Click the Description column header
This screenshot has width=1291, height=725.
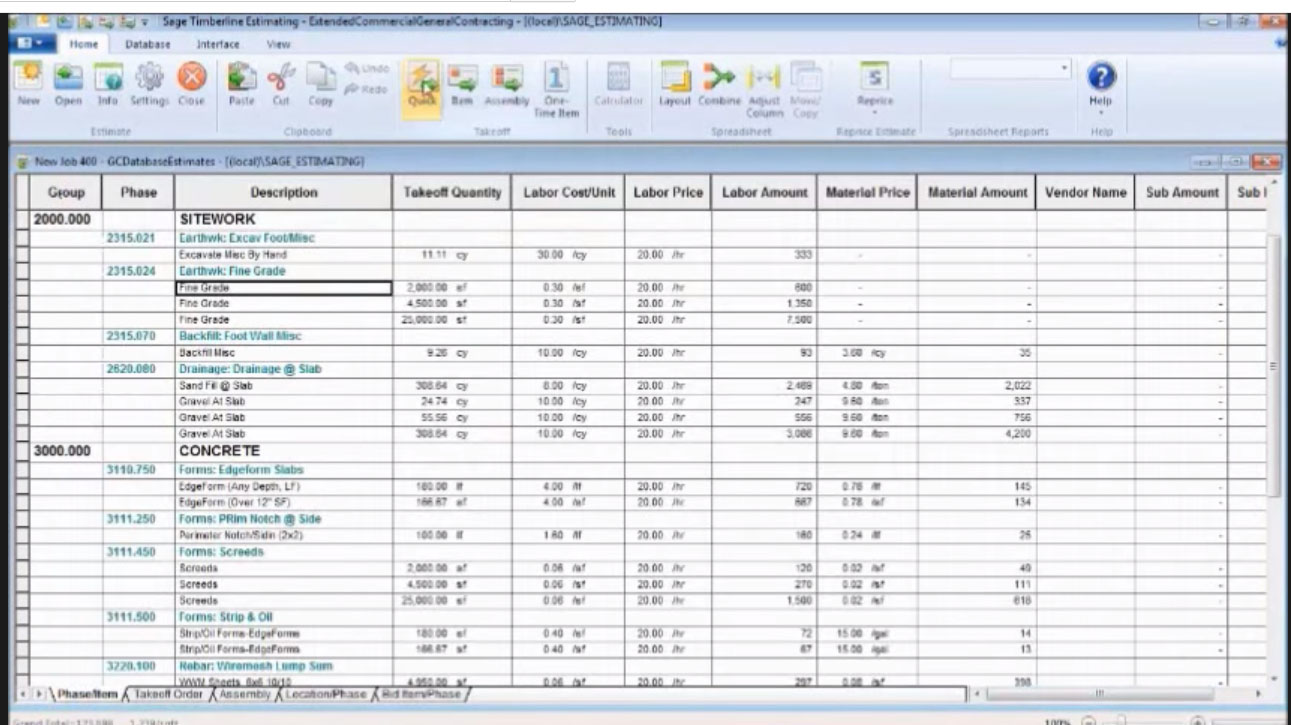tap(283, 193)
